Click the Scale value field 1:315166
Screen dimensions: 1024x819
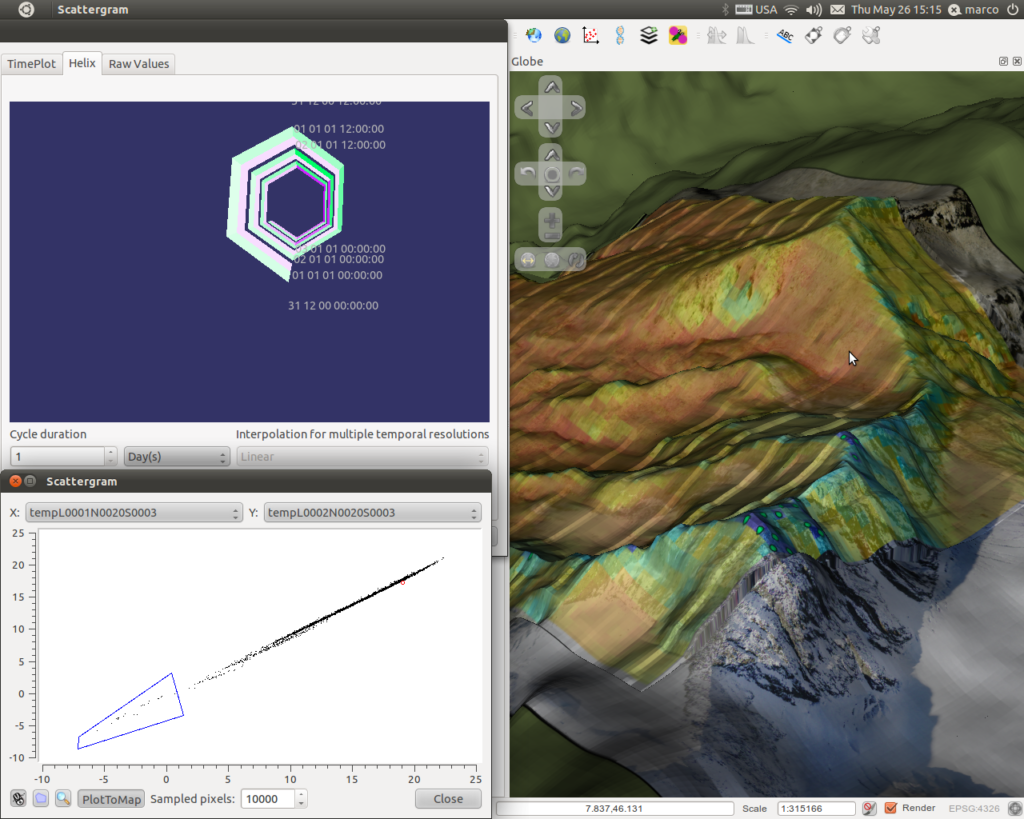(816, 809)
